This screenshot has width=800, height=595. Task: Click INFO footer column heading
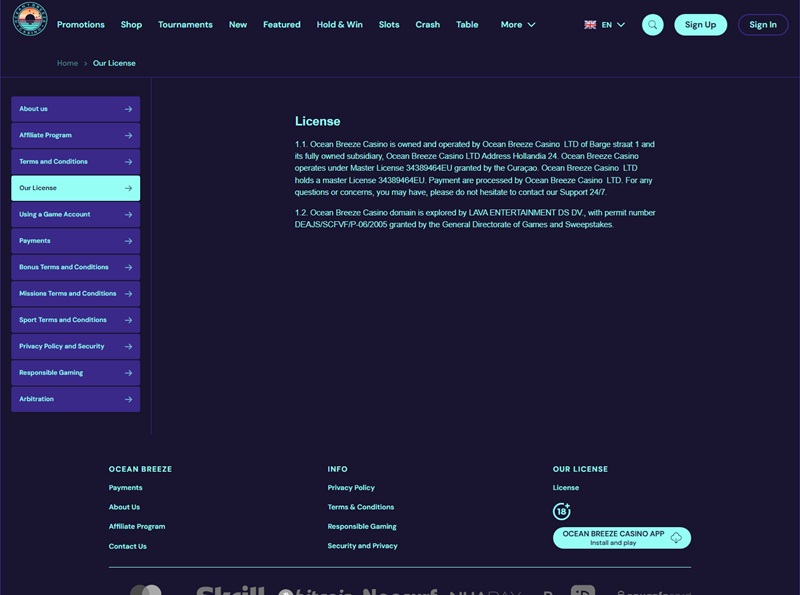337,469
